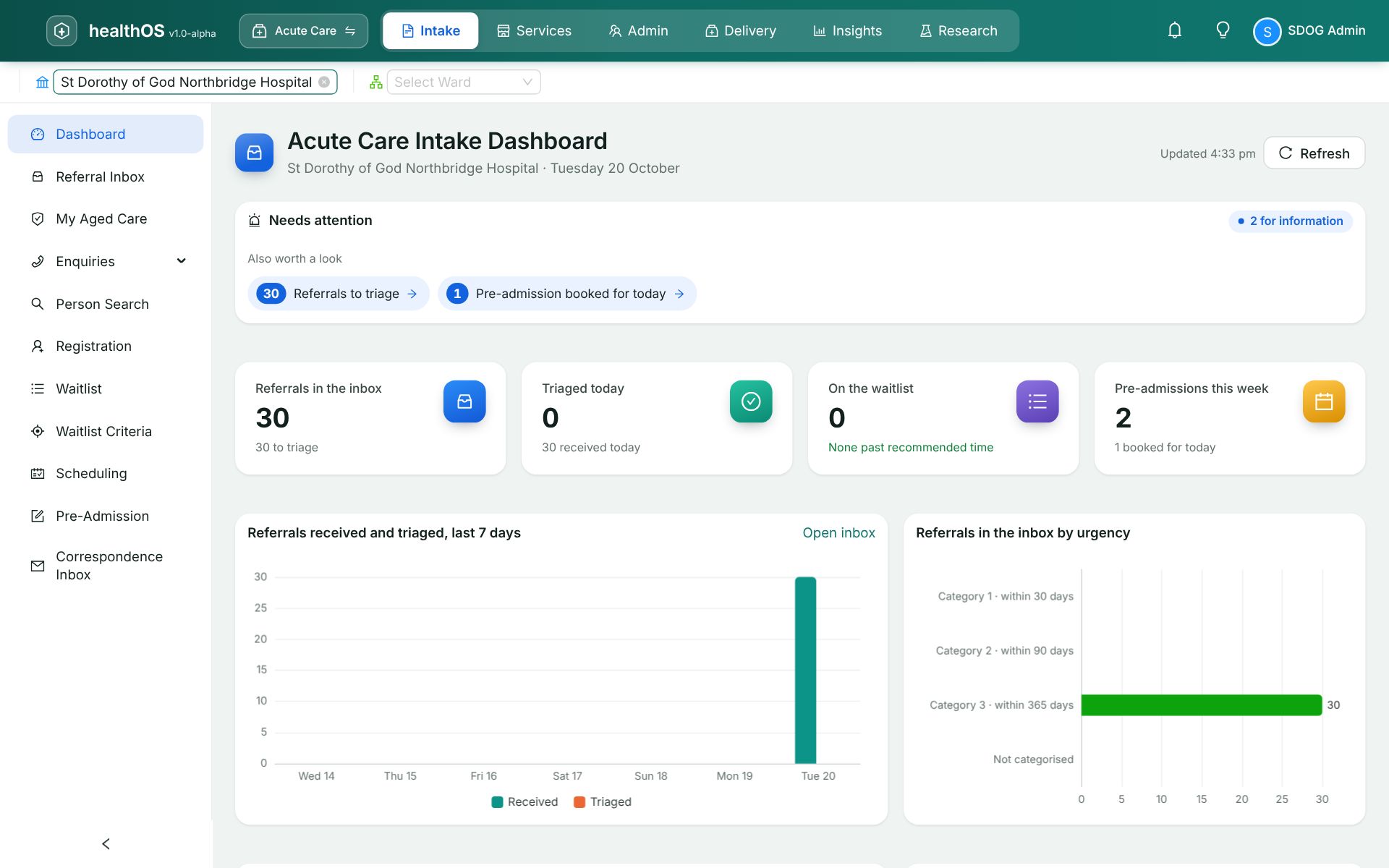The width and height of the screenshot is (1389, 868).
Task: Open the Insights tab
Action: coord(847,30)
